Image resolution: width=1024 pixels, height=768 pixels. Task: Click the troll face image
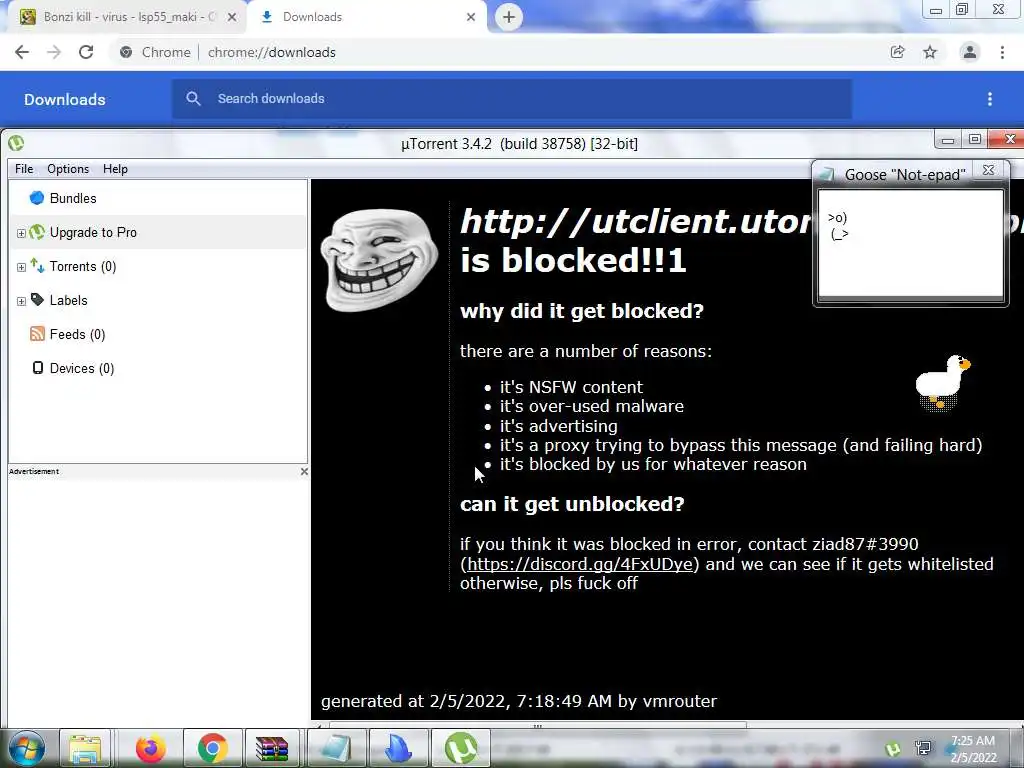click(x=379, y=260)
